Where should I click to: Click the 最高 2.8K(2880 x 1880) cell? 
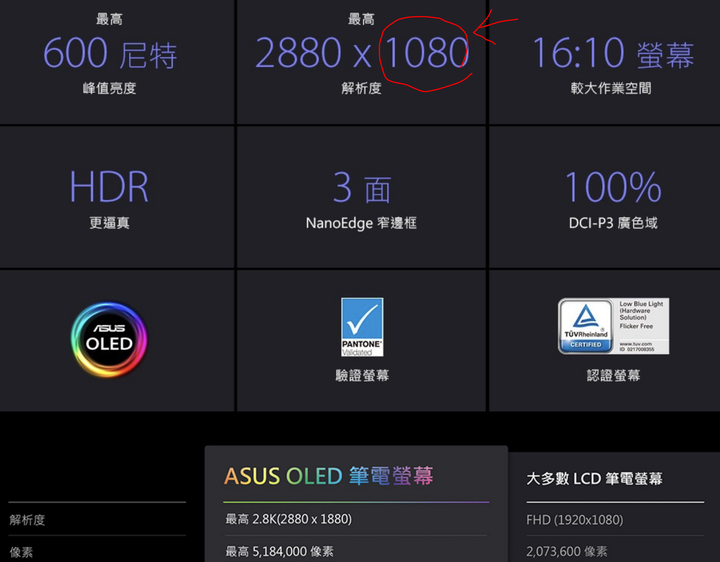point(288,519)
